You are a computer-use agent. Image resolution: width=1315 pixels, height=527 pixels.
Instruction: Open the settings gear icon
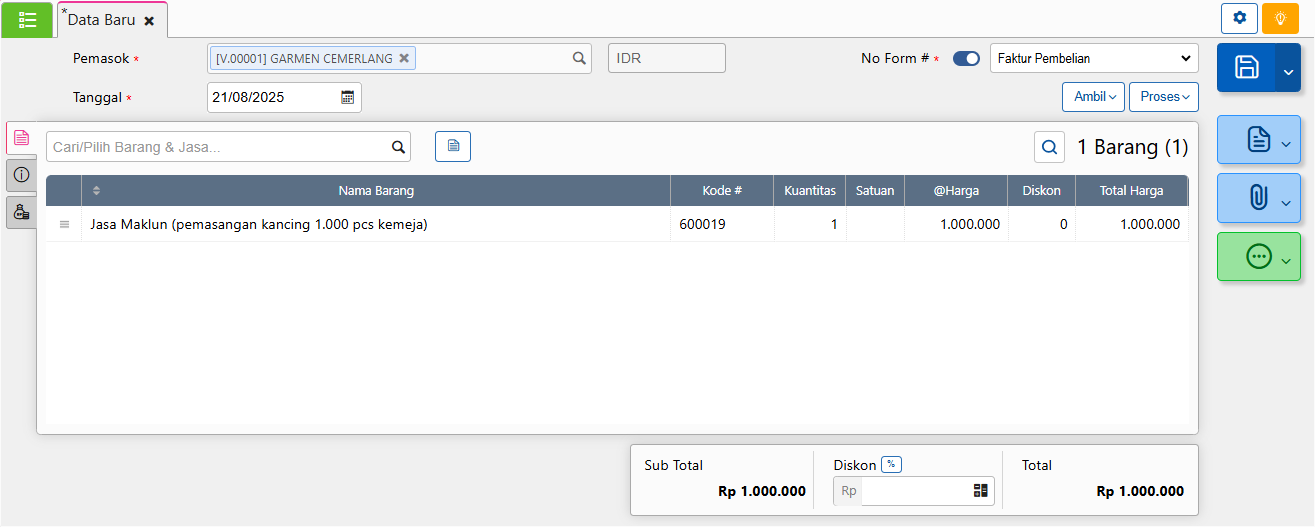(1239, 18)
